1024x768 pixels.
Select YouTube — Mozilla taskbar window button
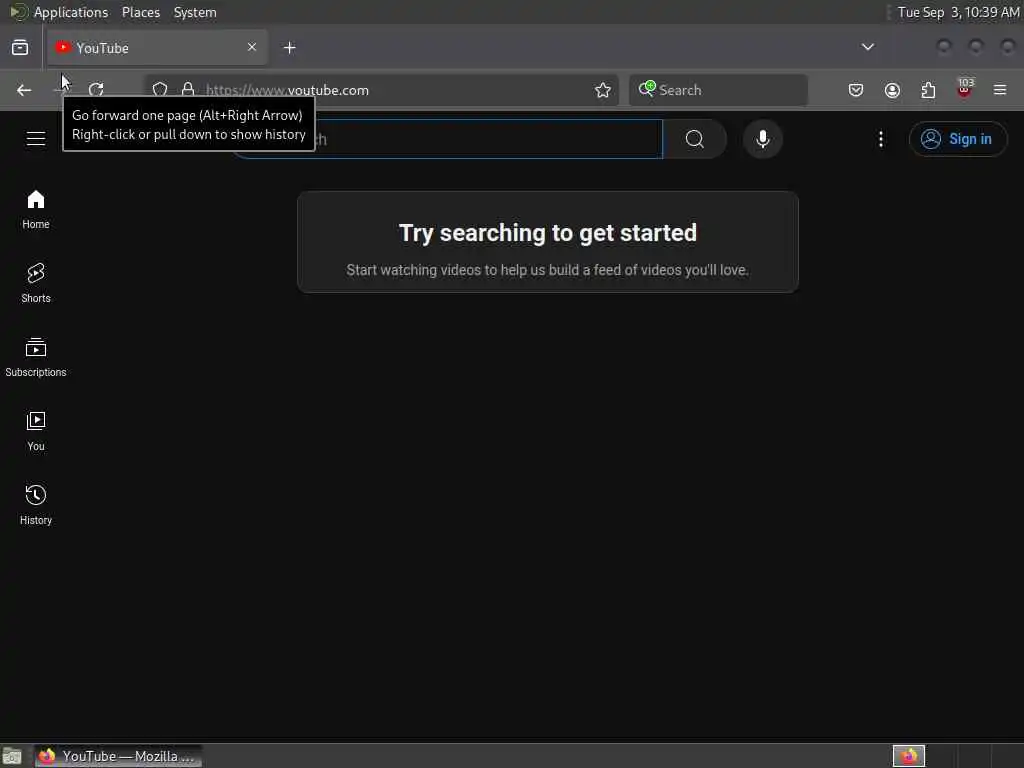(x=118, y=756)
